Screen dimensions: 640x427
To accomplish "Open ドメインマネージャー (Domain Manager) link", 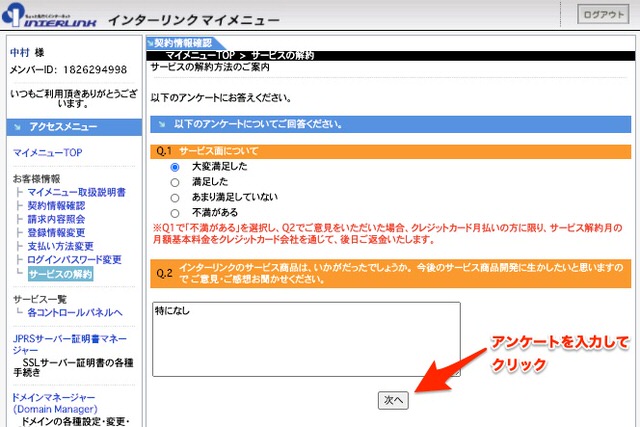I will [55, 403].
